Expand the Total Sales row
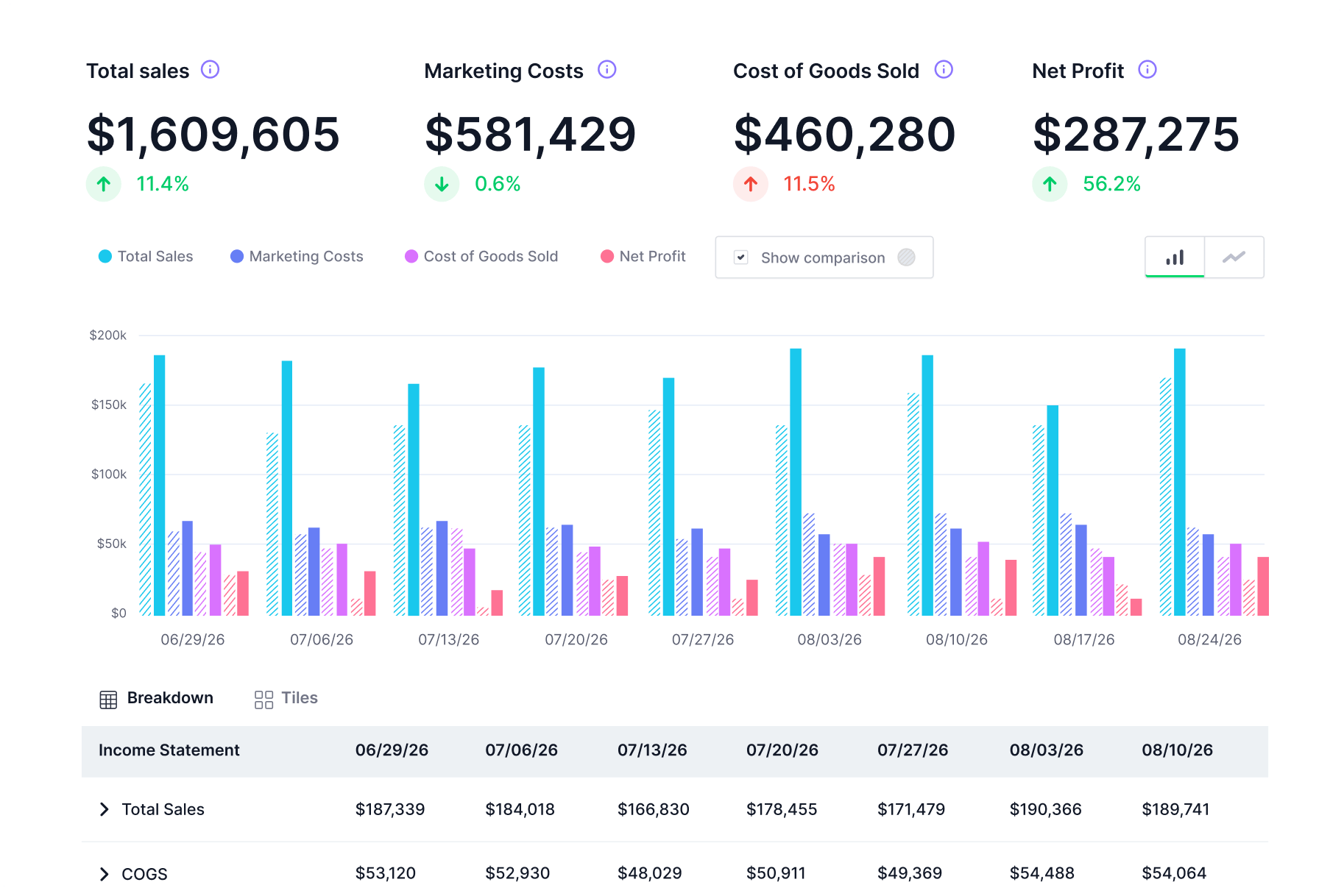 [x=105, y=809]
